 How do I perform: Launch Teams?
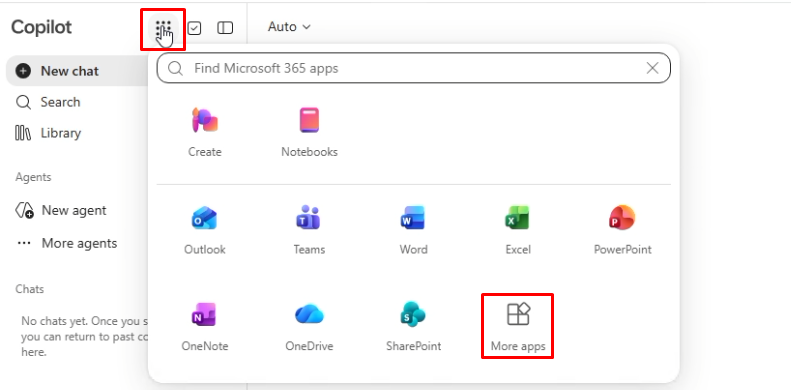point(309,230)
